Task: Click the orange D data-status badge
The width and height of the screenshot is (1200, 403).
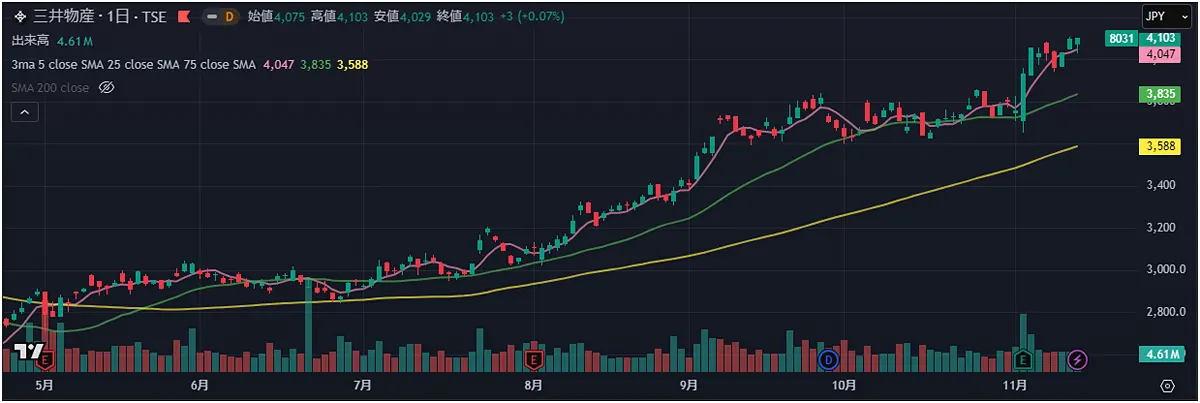Action: point(229,17)
